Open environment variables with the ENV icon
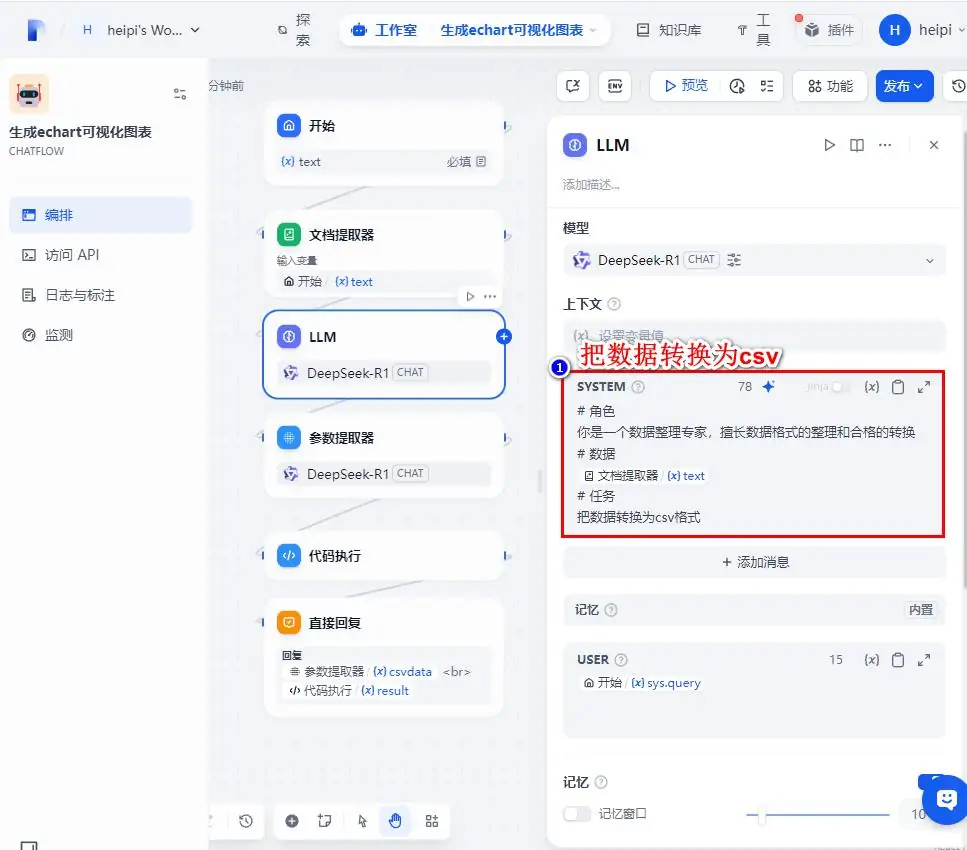The height and width of the screenshot is (850, 967). point(615,86)
